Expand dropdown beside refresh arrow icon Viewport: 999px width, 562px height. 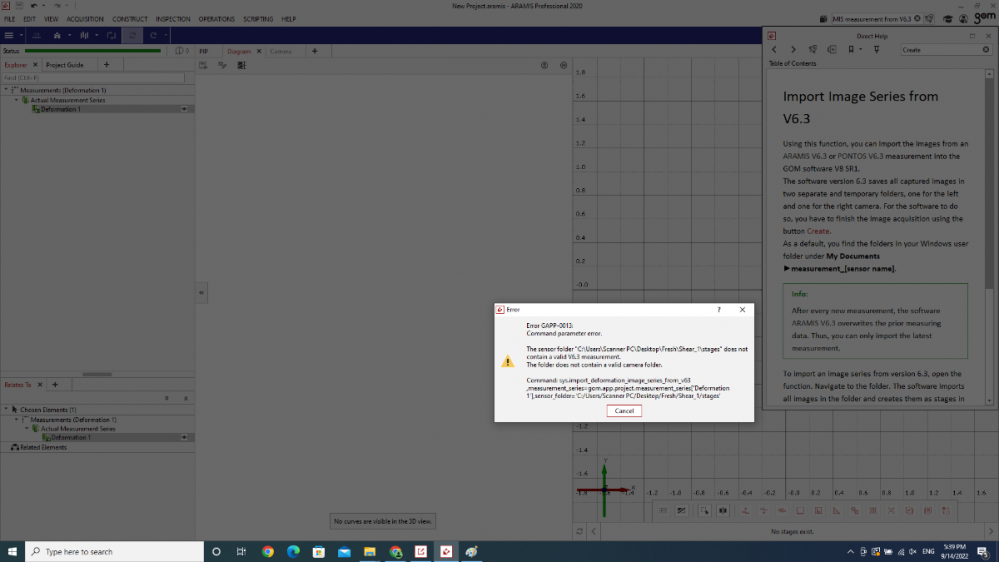(166, 36)
